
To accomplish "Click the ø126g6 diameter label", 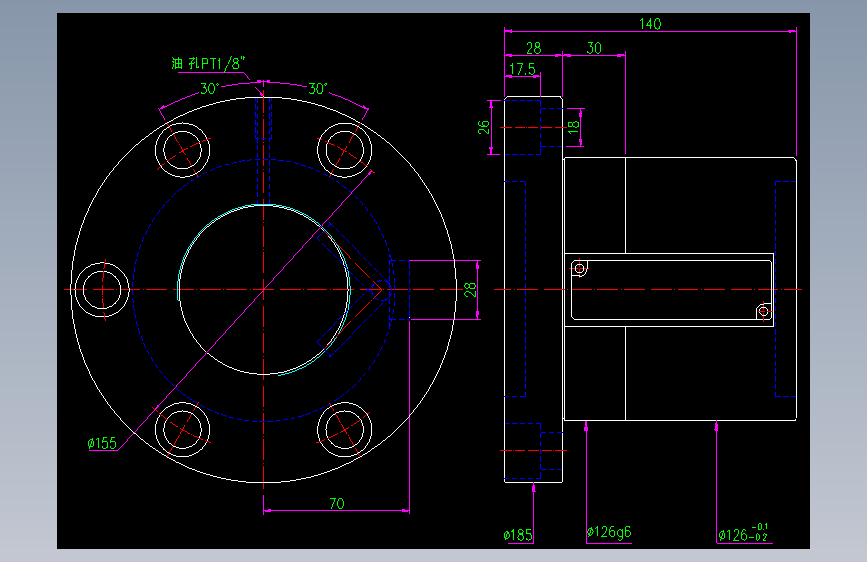I will pyautogui.click(x=609, y=532).
